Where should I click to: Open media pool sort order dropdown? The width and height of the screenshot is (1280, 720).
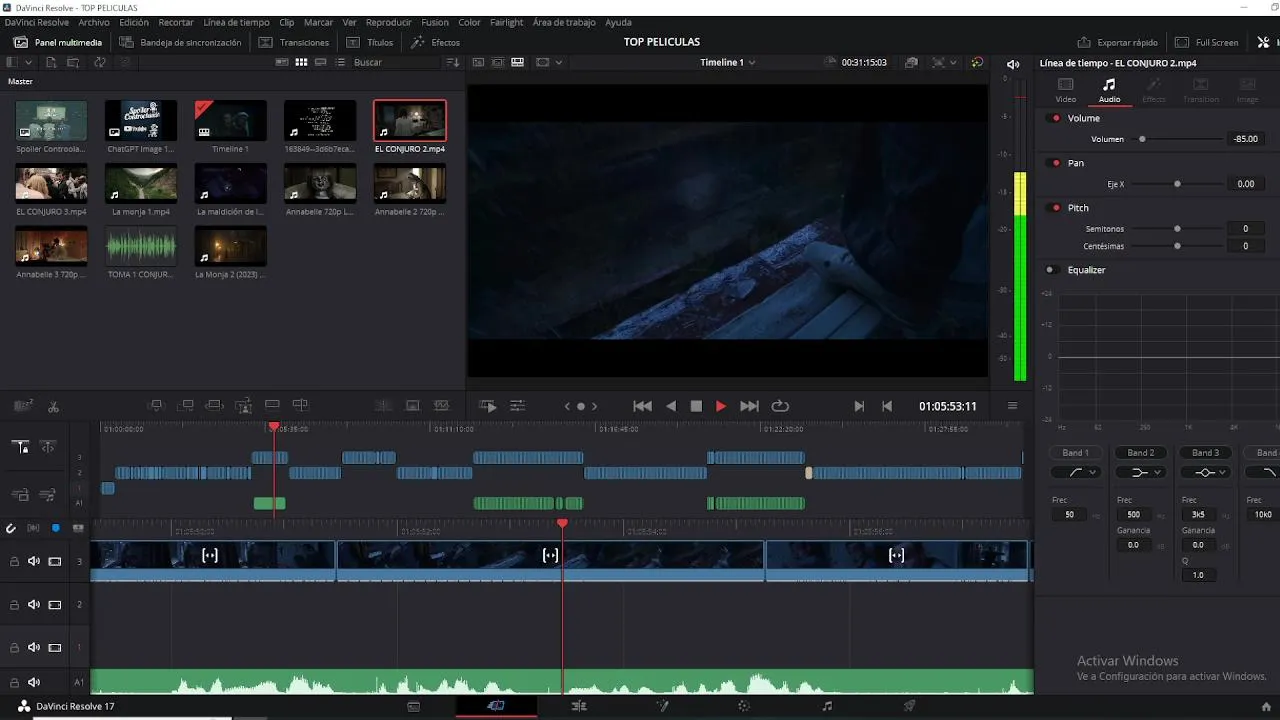point(453,62)
